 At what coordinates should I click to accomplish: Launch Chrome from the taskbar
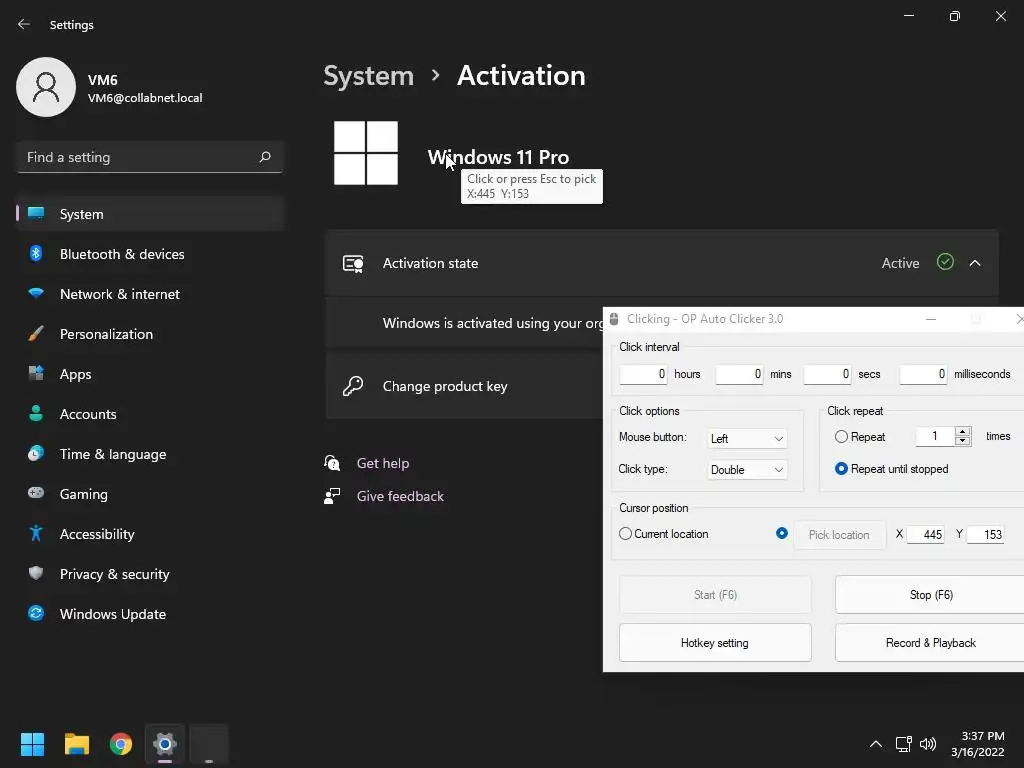(121, 744)
